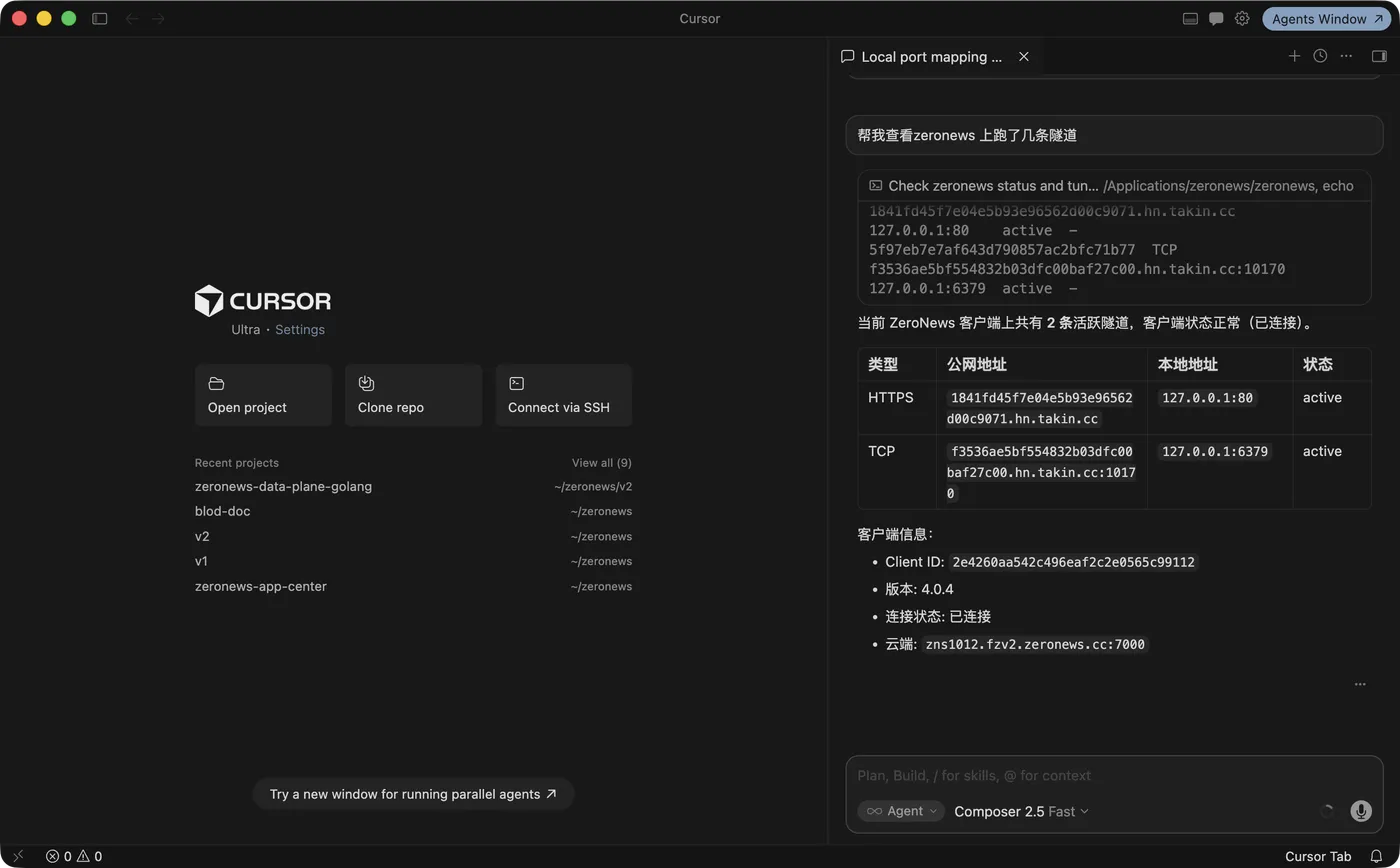Screen dimensions: 1400x868
Task: Close the Local port mapping tab
Action: (1023, 57)
